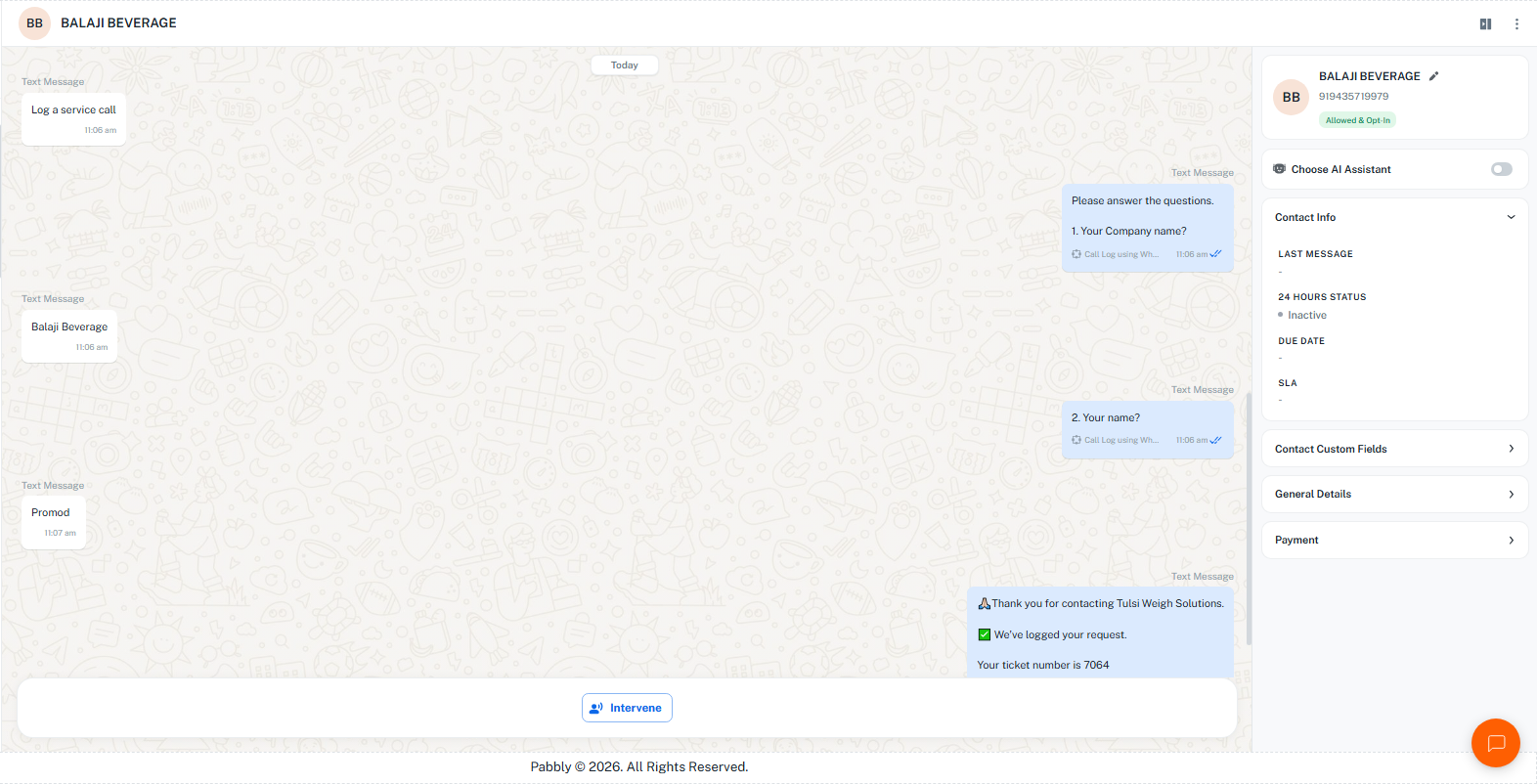Expand the General Details section

tap(1394, 494)
